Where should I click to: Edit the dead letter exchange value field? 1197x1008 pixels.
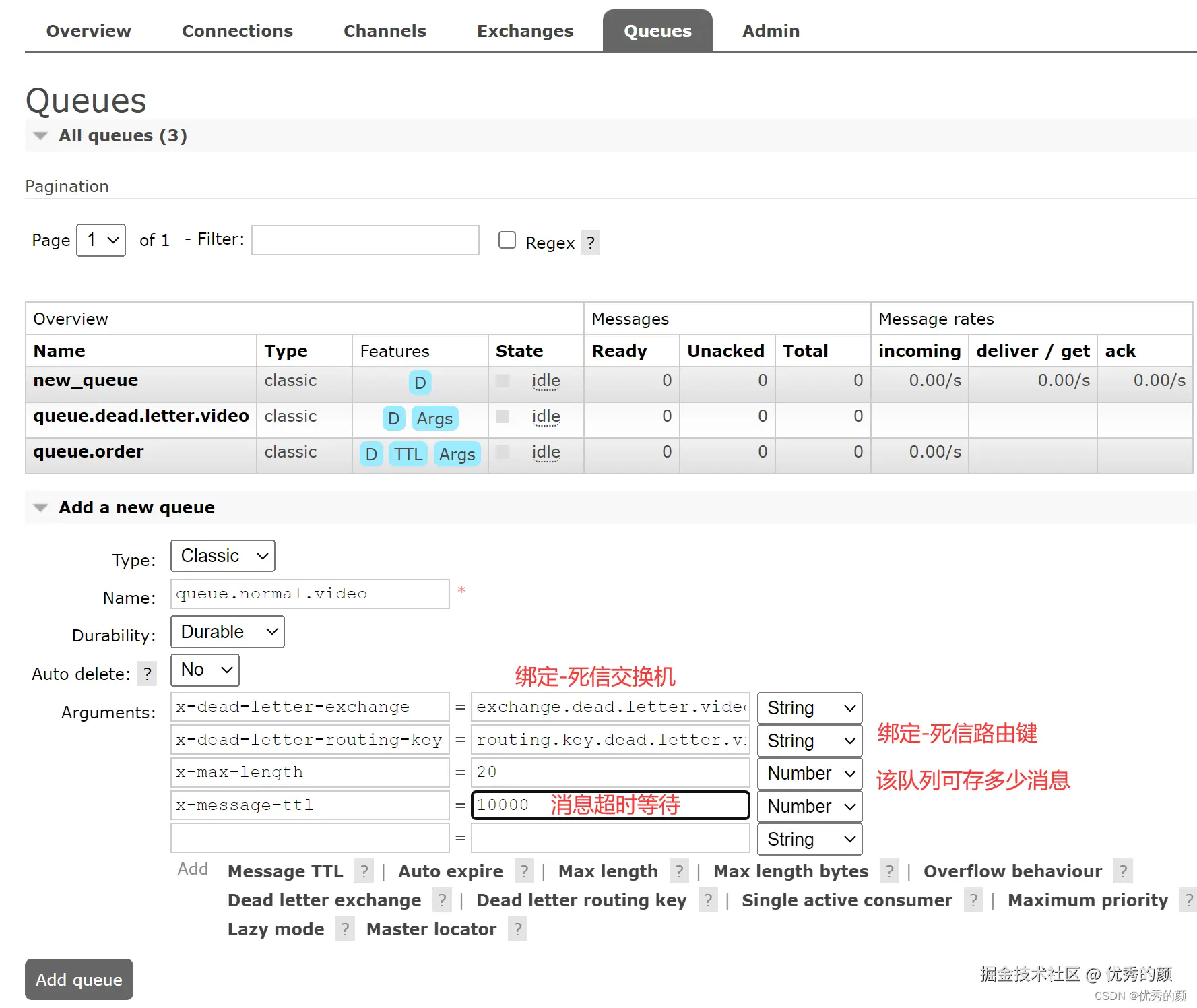[610, 707]
